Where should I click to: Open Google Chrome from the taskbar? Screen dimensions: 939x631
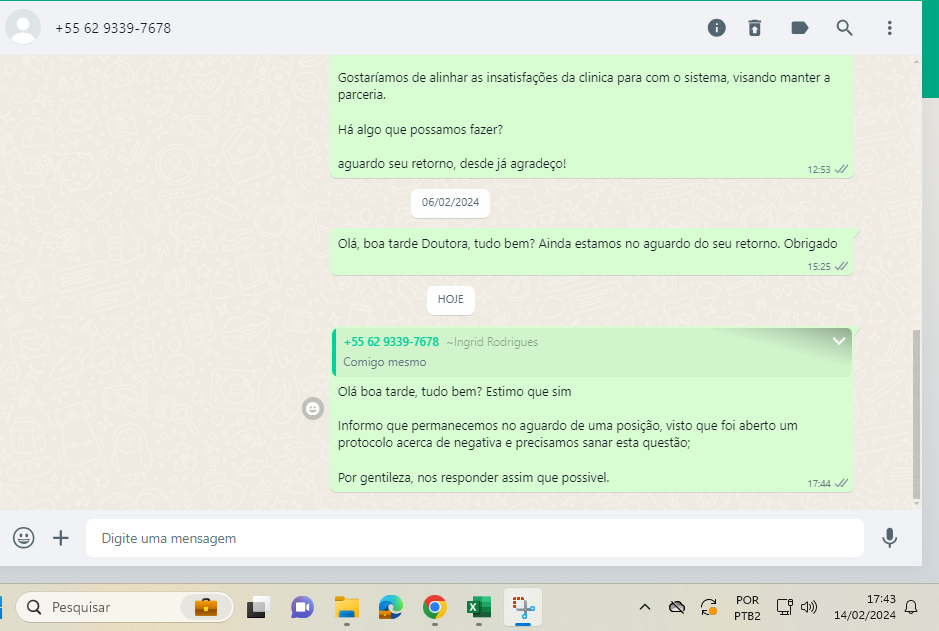click(x=435, y=607)
